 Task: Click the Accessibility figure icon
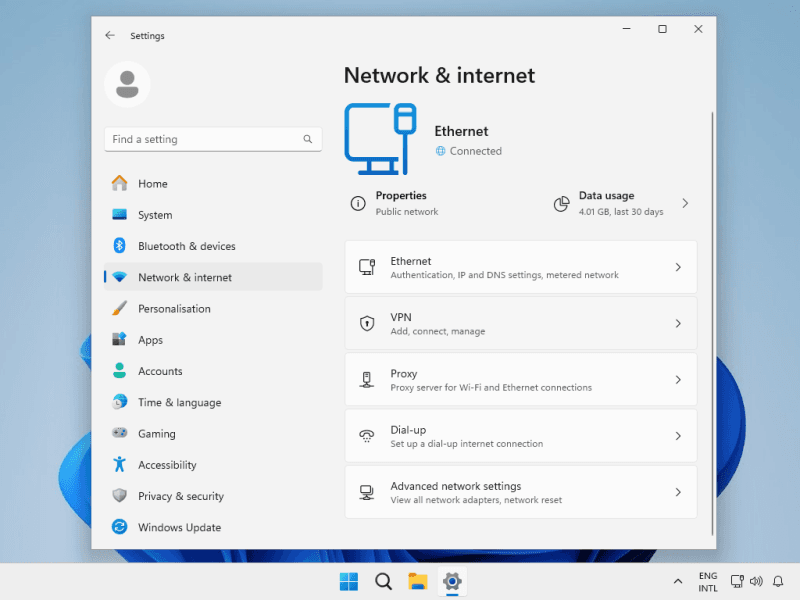point(119,465)
